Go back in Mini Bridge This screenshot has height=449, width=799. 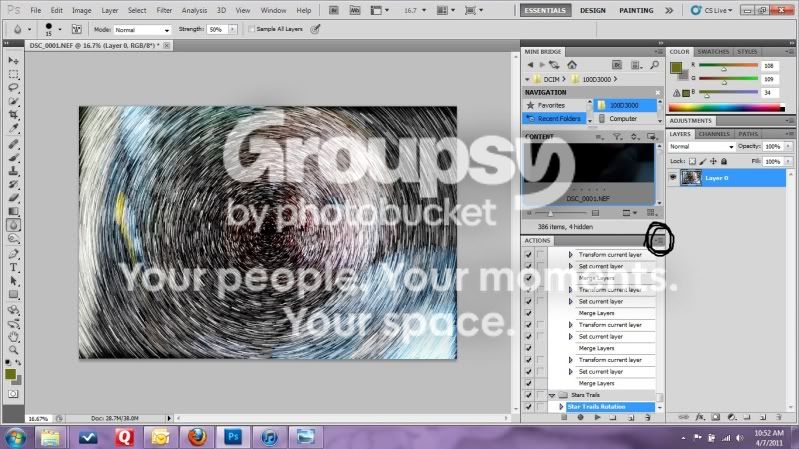[530, 65]
